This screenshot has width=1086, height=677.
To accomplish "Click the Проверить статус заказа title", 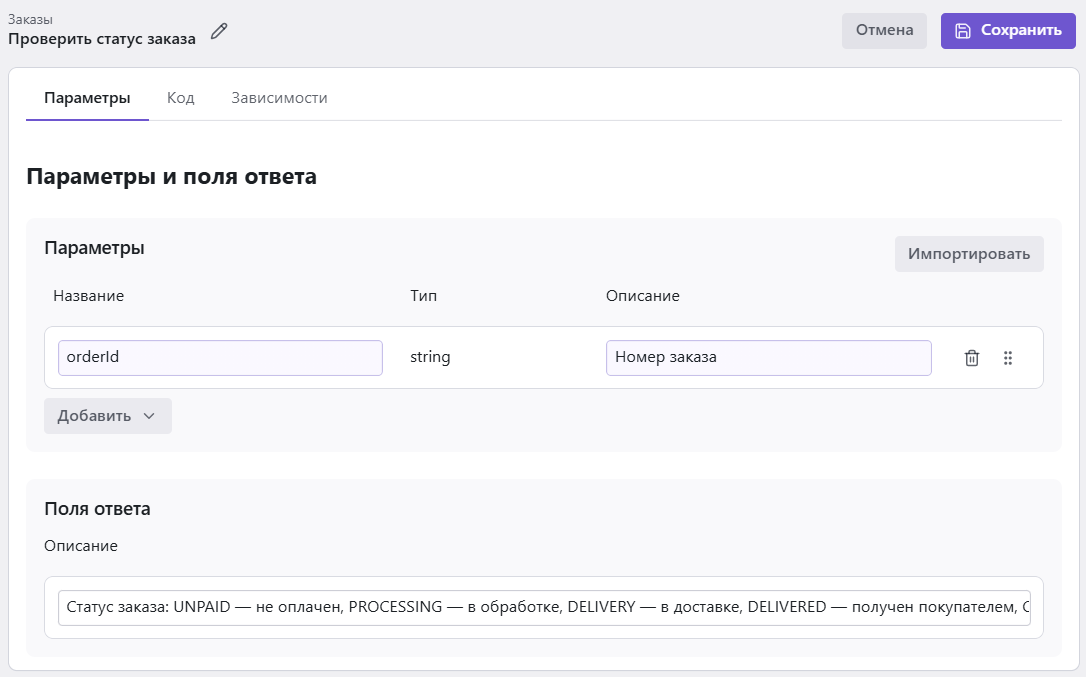I will point(102,39).
